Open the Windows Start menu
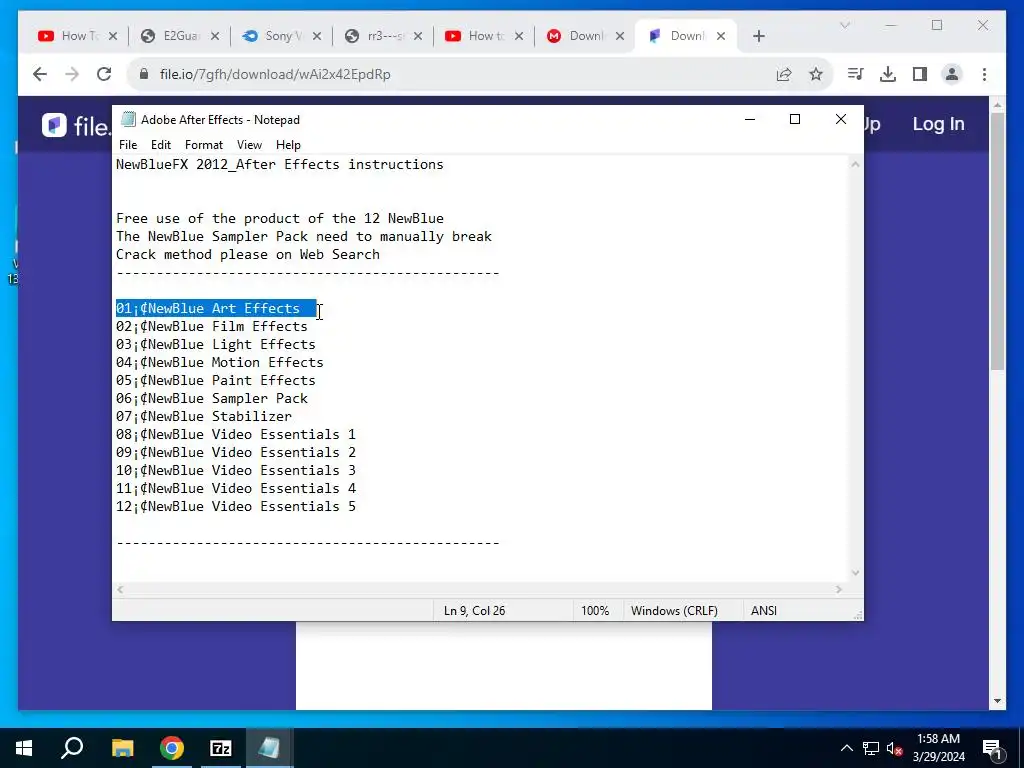 click(24, 748)
